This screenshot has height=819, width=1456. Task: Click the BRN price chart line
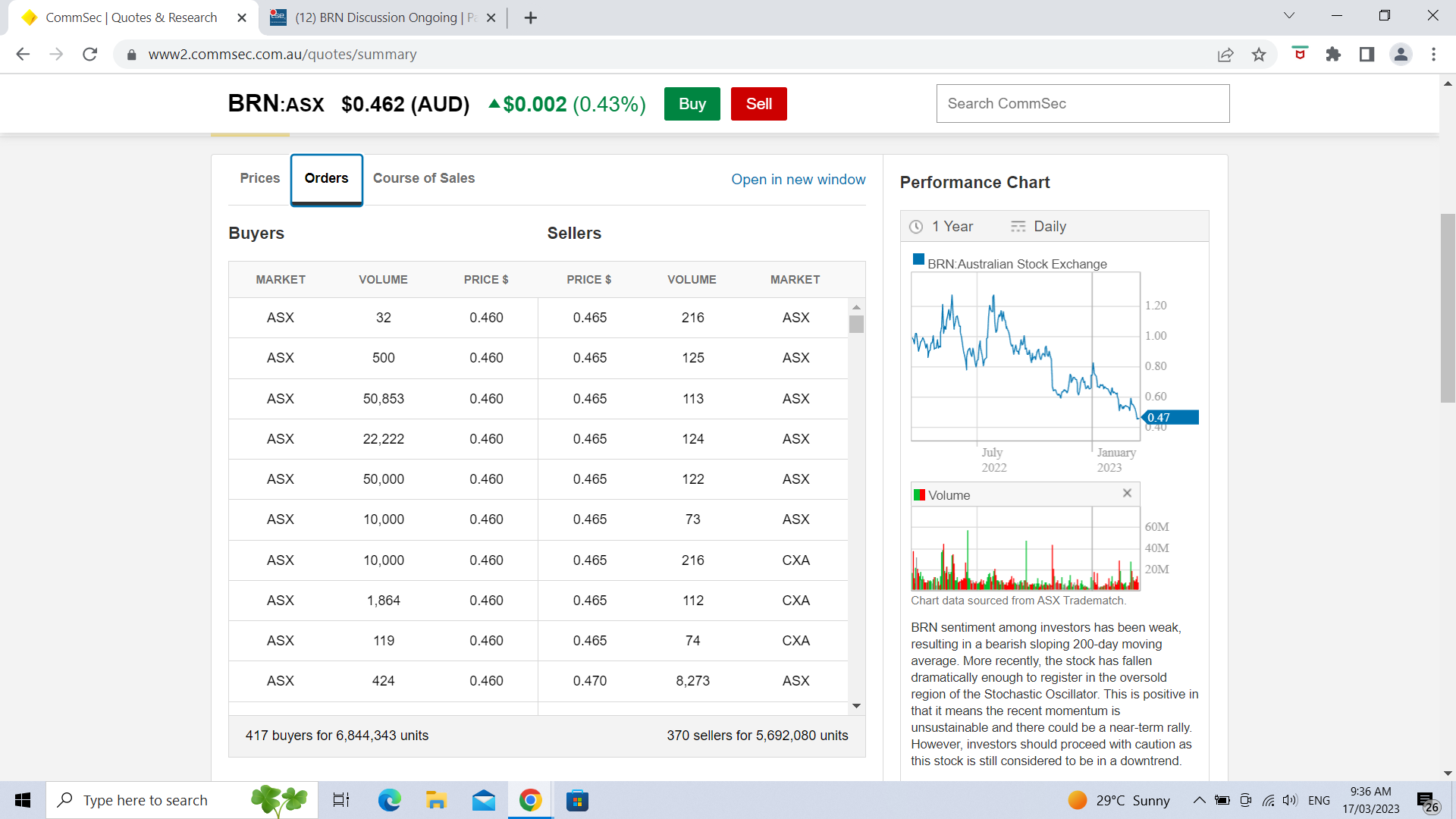pyautogui.click(x=1025, y=356)
